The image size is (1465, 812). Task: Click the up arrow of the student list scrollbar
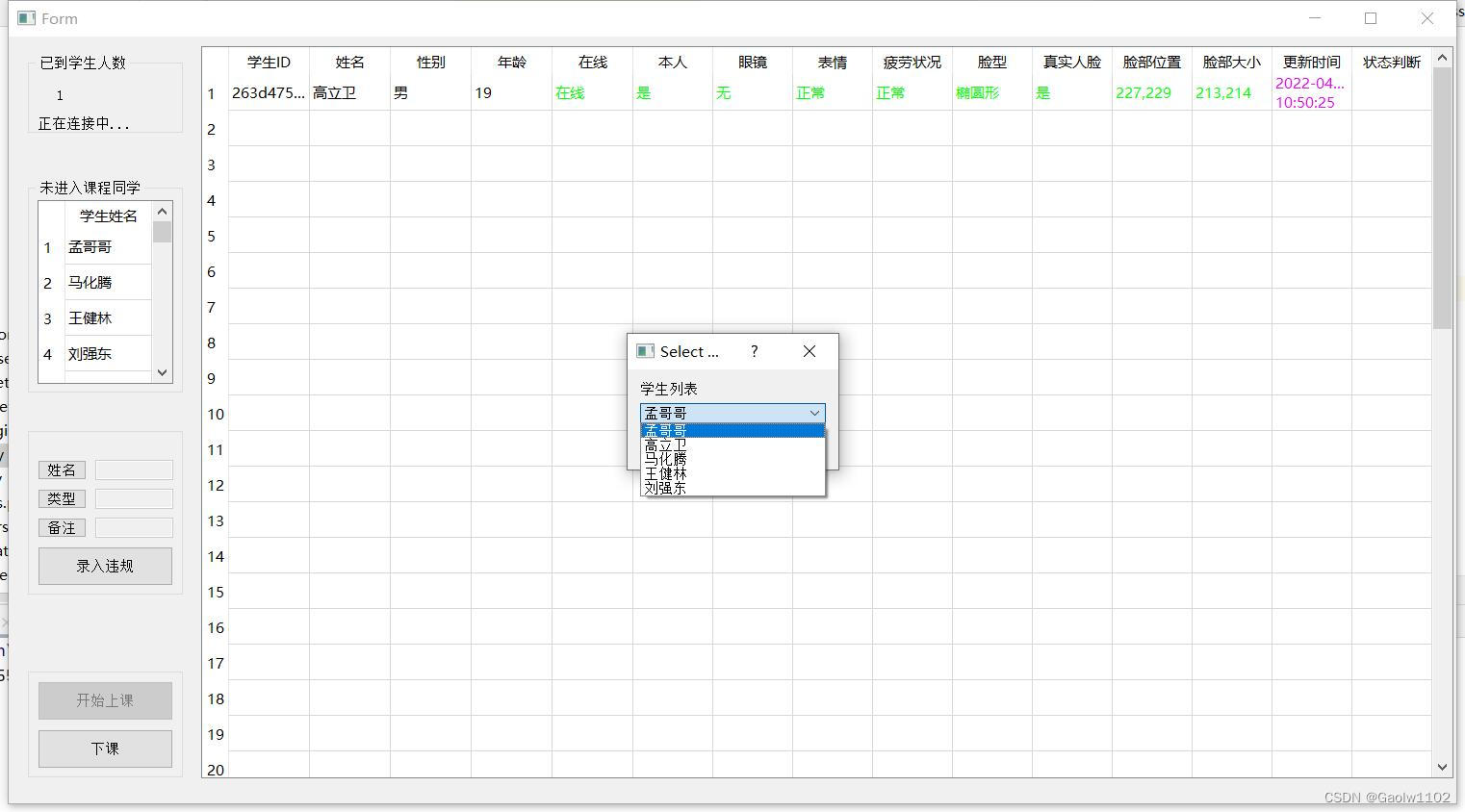coord(162,212)
